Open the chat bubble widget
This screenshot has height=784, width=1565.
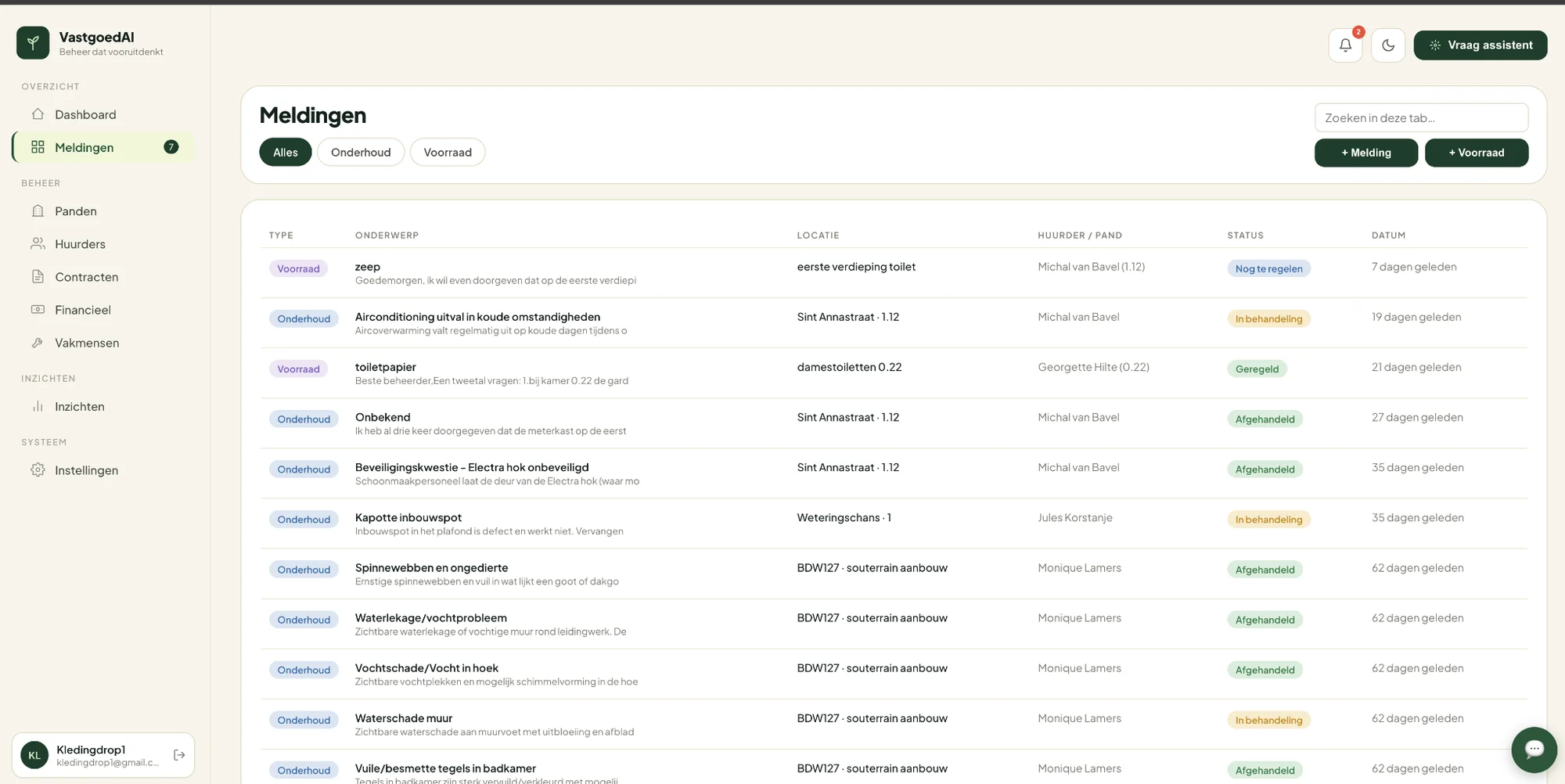pos(1534,750)
